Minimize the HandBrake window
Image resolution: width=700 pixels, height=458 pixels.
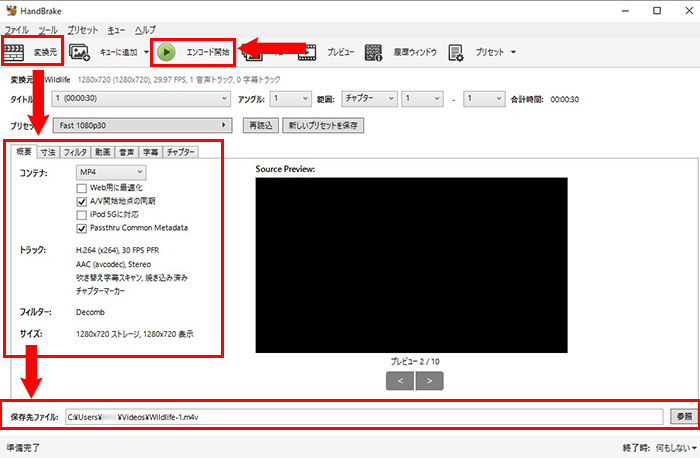point(625,11)
